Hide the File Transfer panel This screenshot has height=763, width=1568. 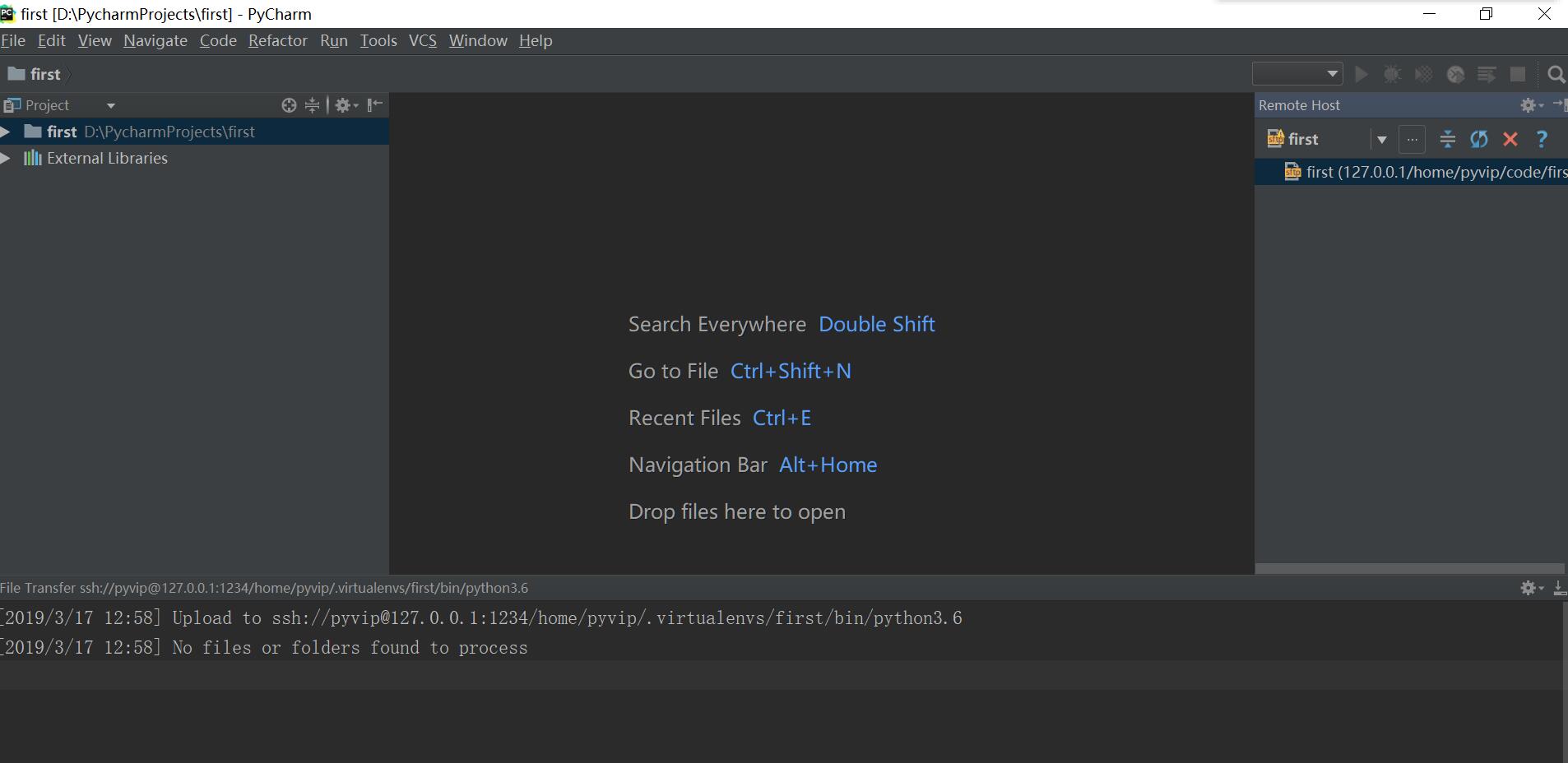tap(1559, 588)
